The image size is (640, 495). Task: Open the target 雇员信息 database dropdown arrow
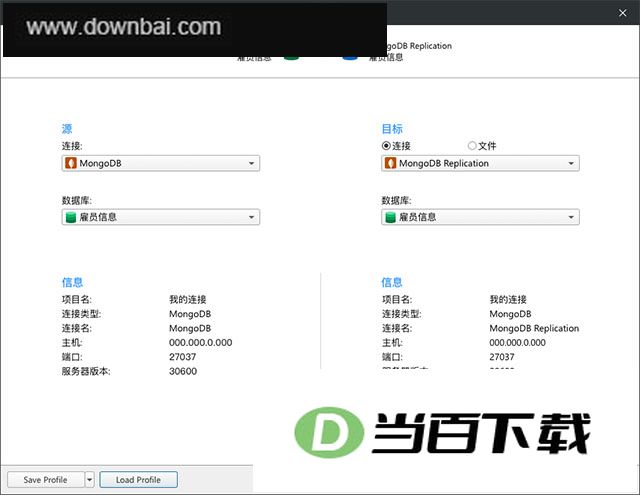(571, 217)
